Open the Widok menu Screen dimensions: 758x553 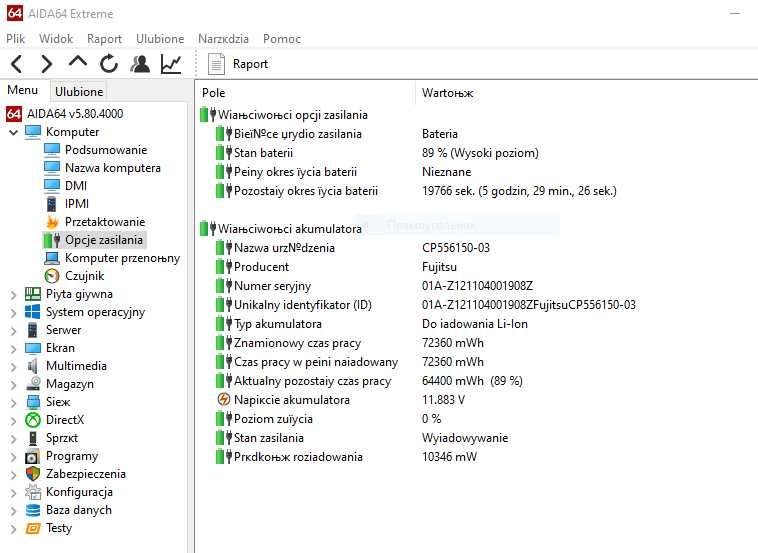click(56, 39)
